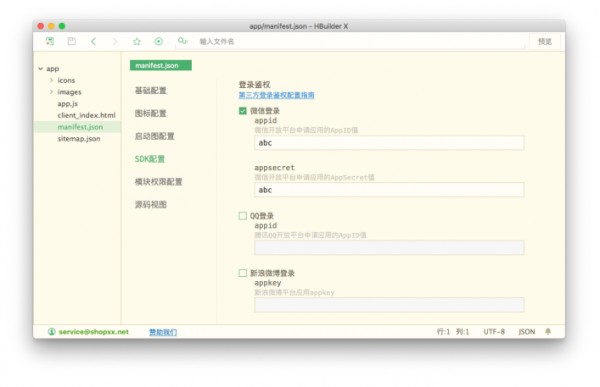The image size is (600, 387).
Task: Open the 赞助我们 link
Action: [x=163, y=332]
